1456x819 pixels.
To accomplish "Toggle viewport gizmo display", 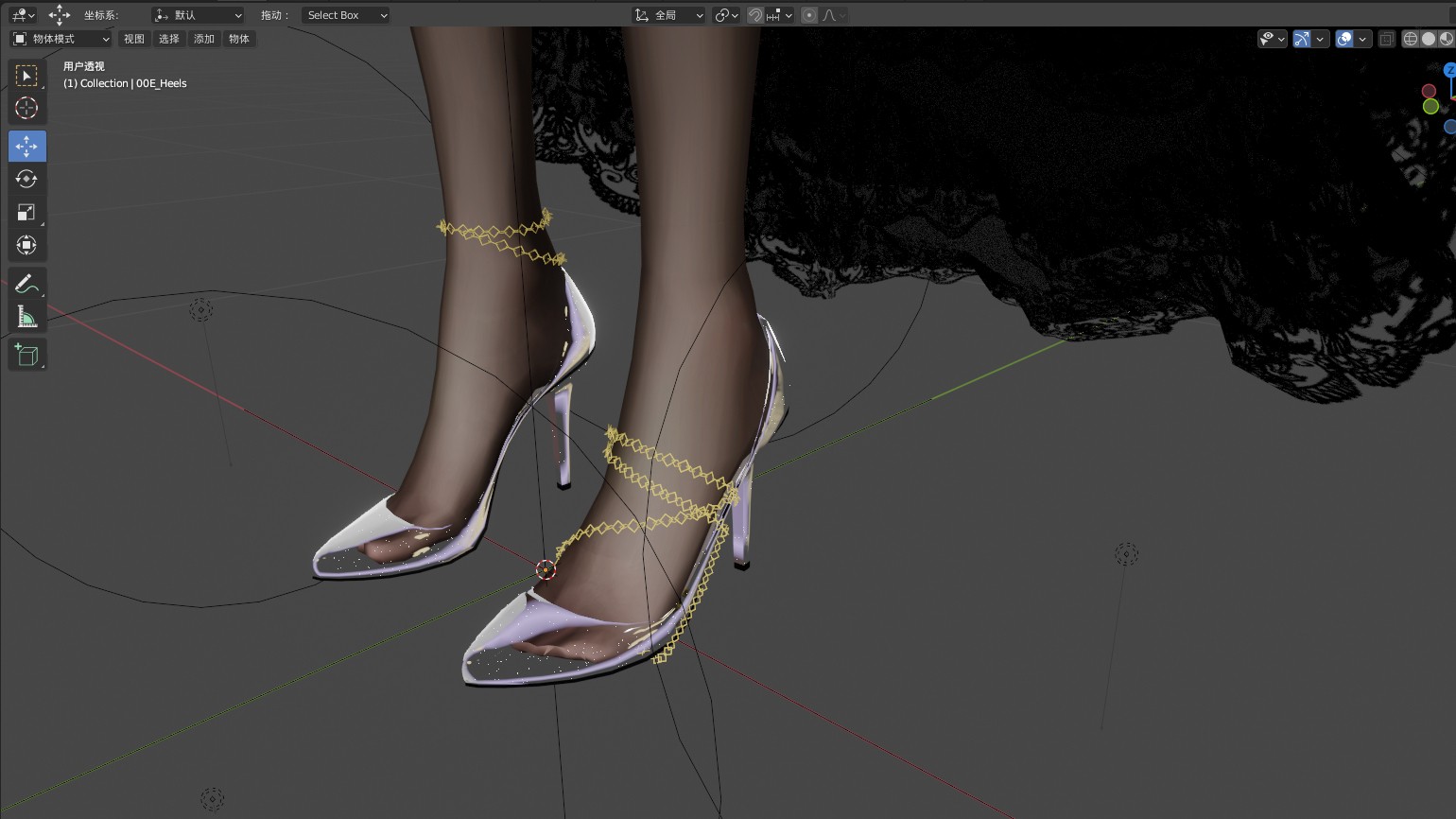I will coord(1302,39).
